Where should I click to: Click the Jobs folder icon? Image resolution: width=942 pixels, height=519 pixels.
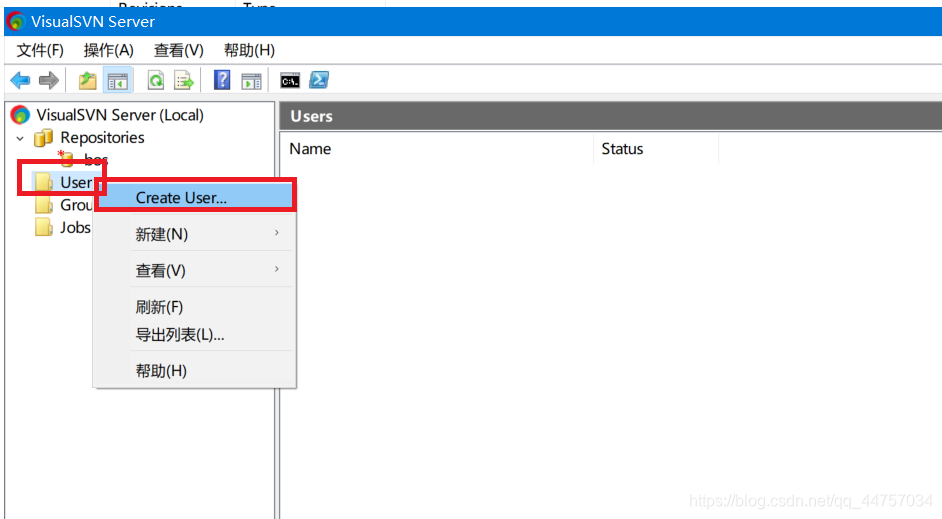click(44, 227)
